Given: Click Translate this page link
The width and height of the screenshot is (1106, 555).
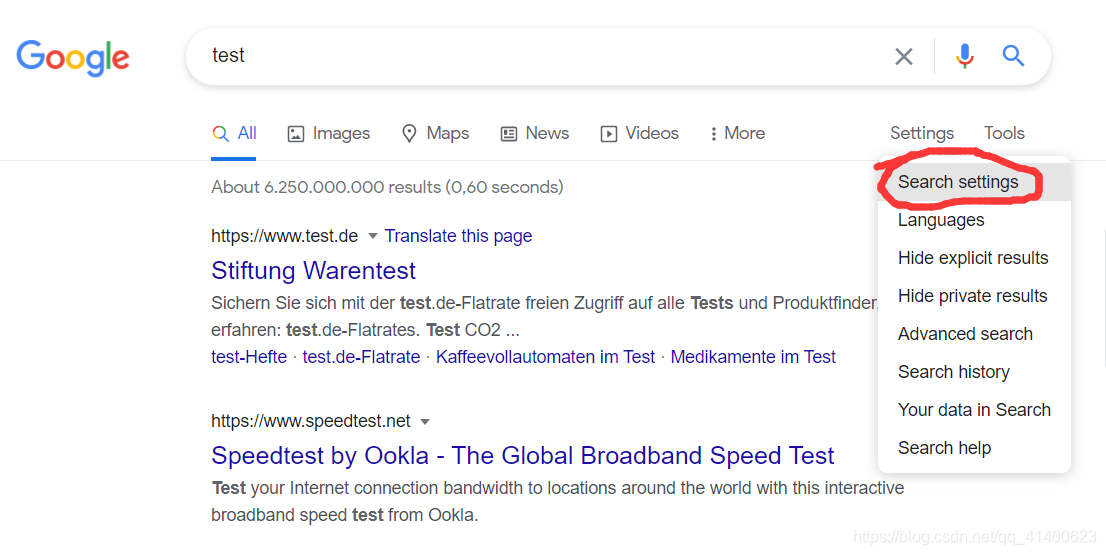Looking at the screenshot, I should point(458,236).
